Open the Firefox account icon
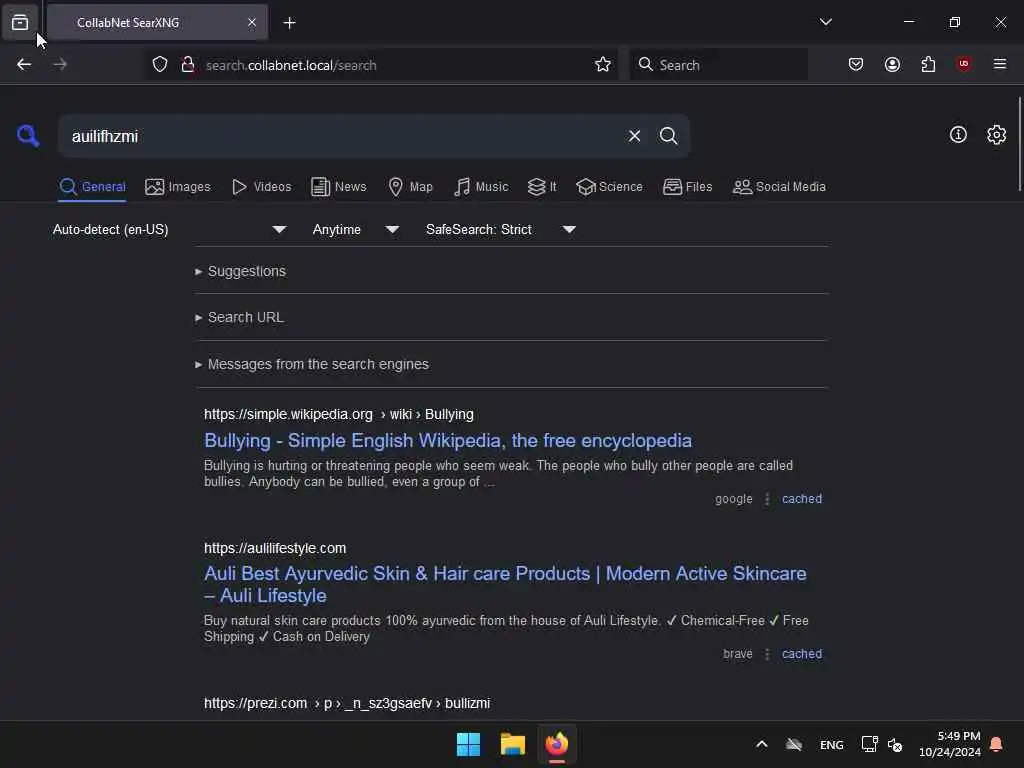The height and width of the screenshot is (768, 1024). tap(892, 65)
